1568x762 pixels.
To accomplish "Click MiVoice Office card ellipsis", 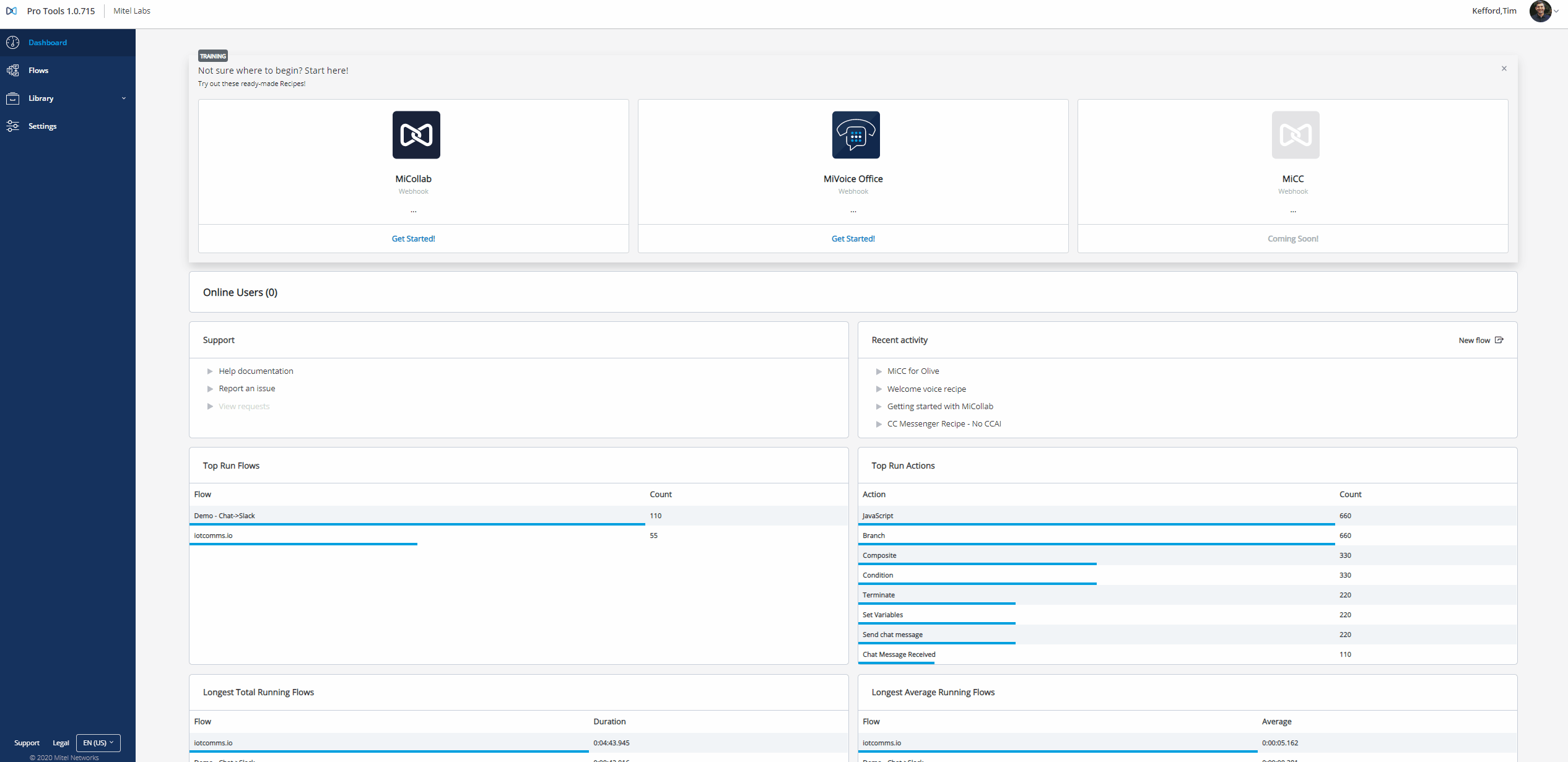I will (x=853, y=212).
